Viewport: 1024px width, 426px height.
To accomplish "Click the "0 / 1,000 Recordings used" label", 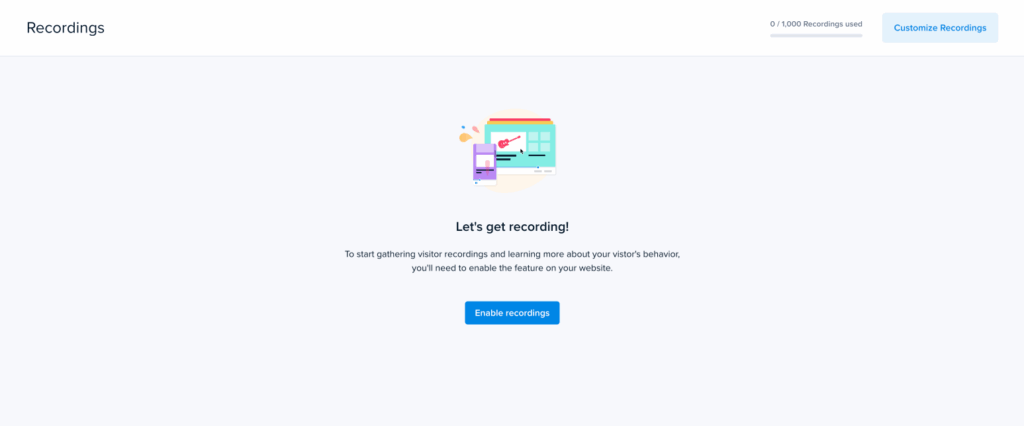I will tap(816, 24).
